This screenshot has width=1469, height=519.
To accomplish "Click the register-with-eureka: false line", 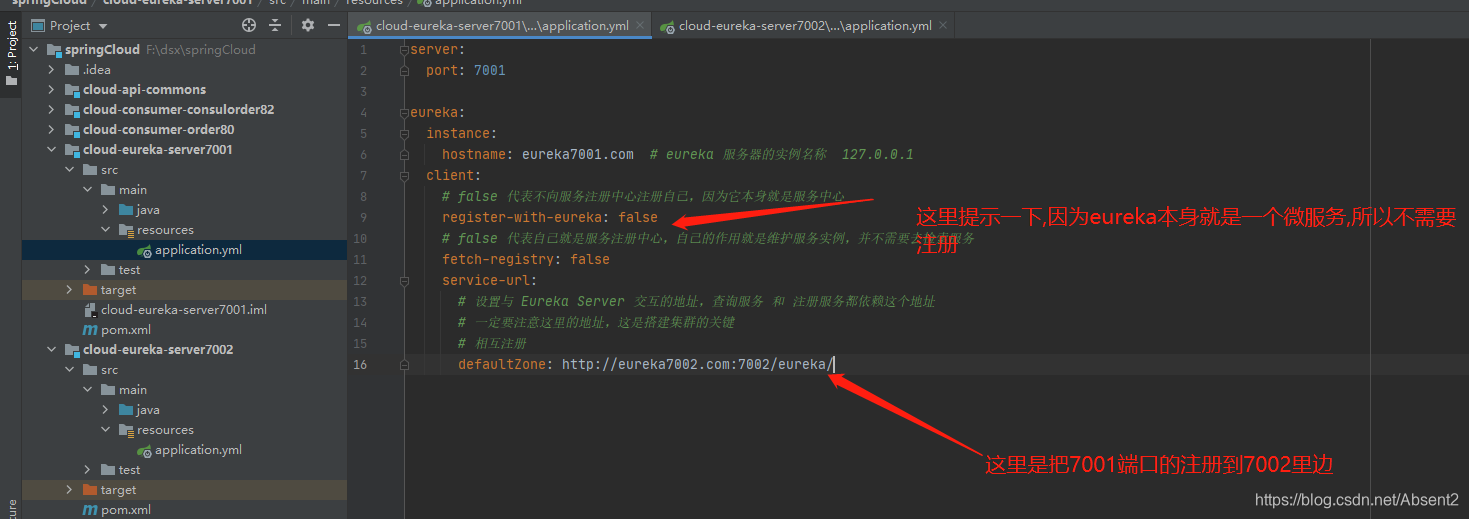I will tap(550, 217).
